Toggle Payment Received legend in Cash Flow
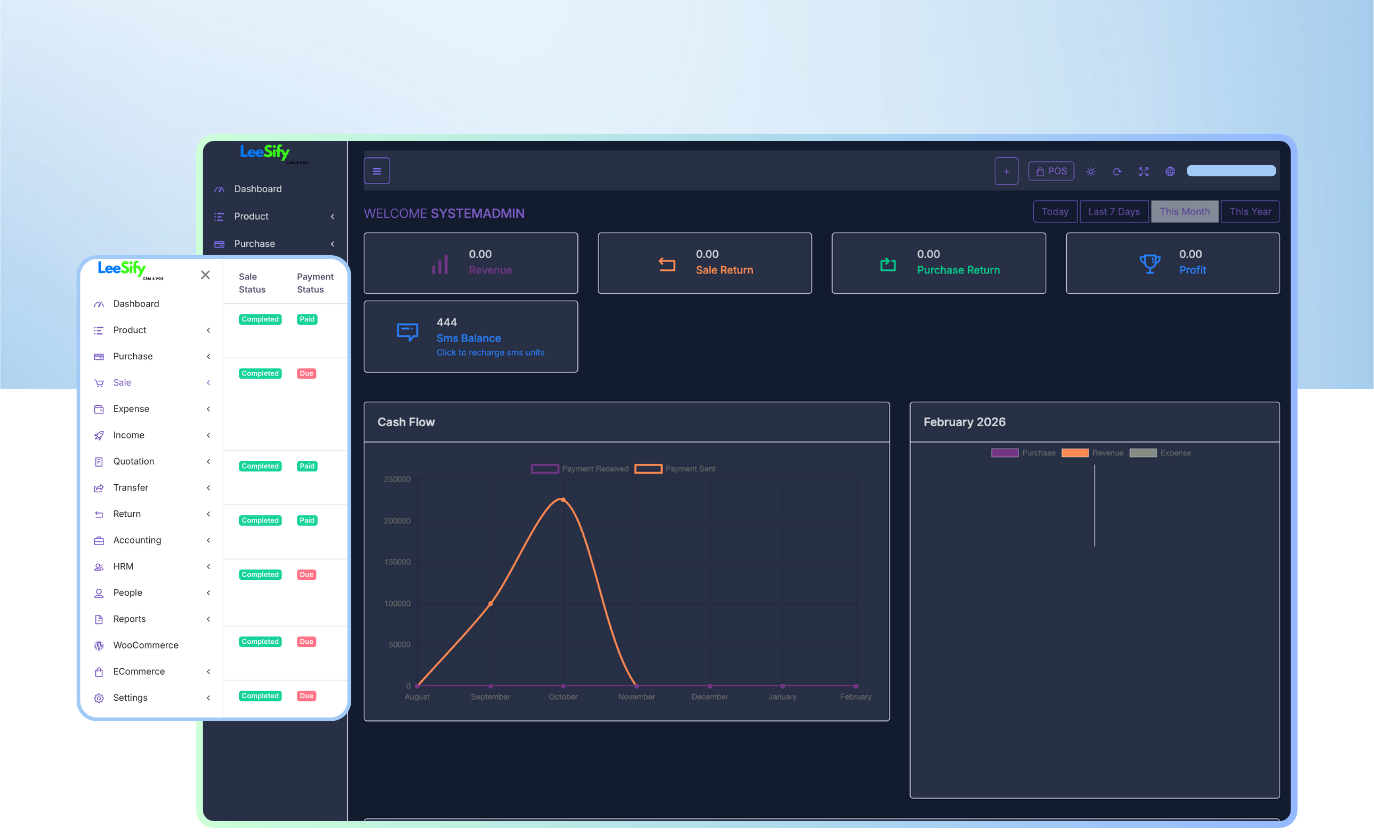This screenshot has height=840, width=1374. tap(545, 469)
